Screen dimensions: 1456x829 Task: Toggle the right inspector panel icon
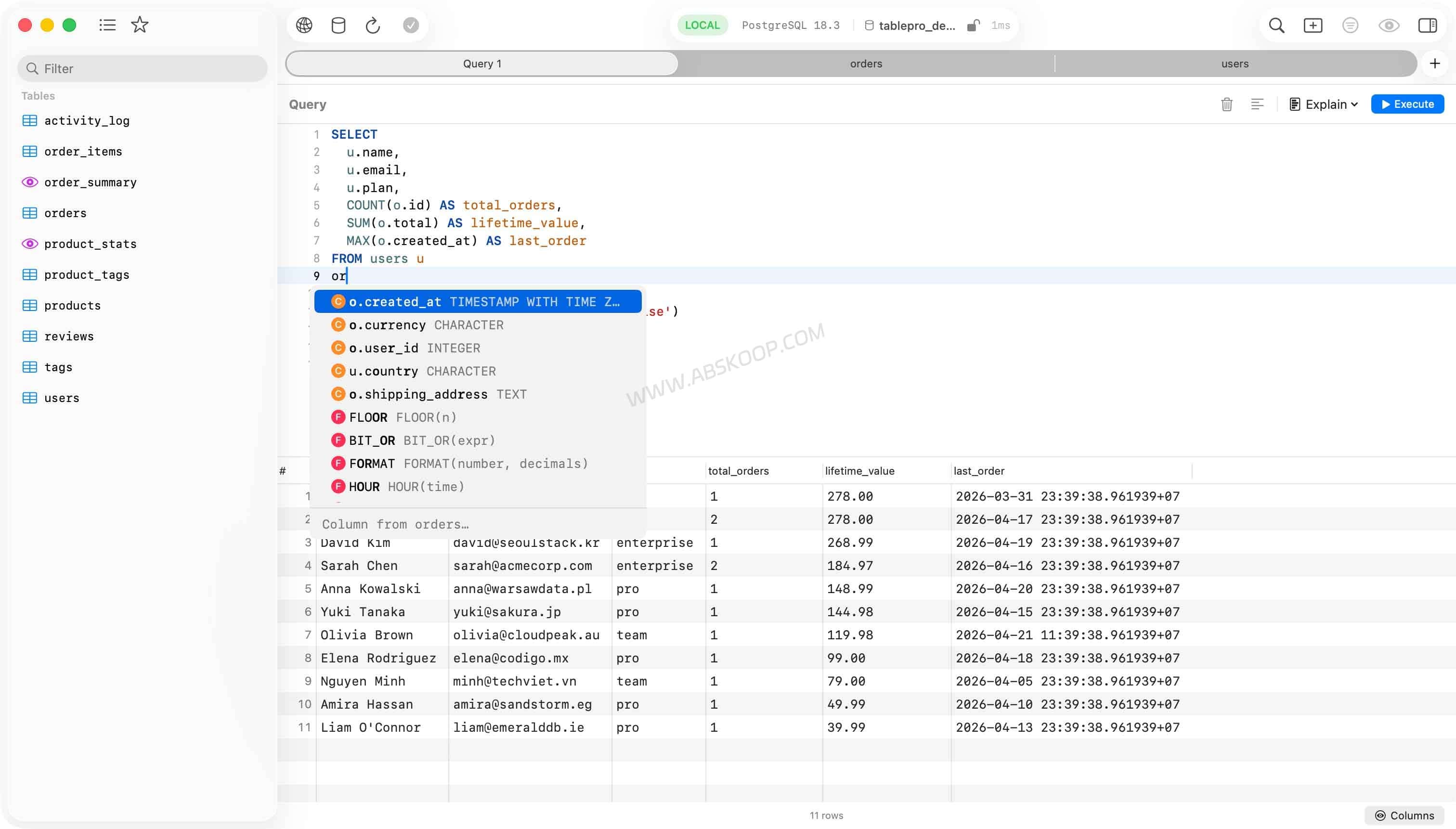pyautogui.click(x=1427, y=25)
